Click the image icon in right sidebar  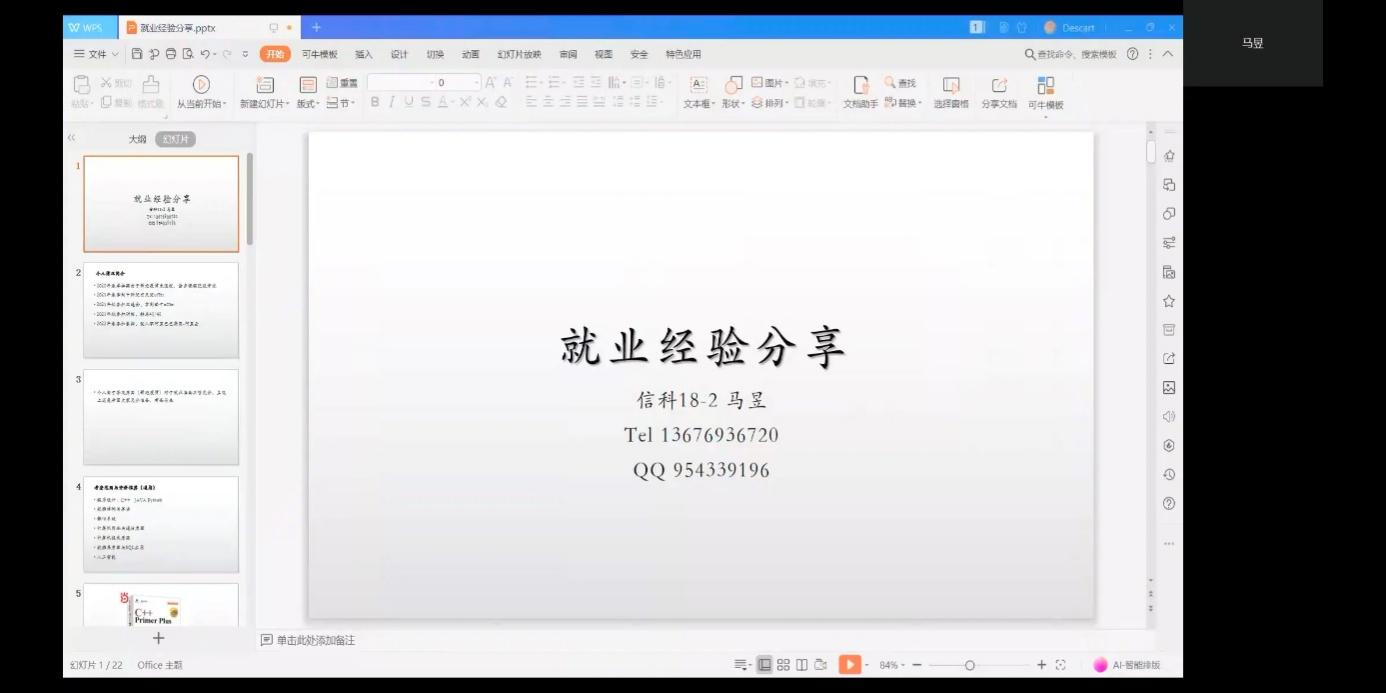click(1169, 387)
